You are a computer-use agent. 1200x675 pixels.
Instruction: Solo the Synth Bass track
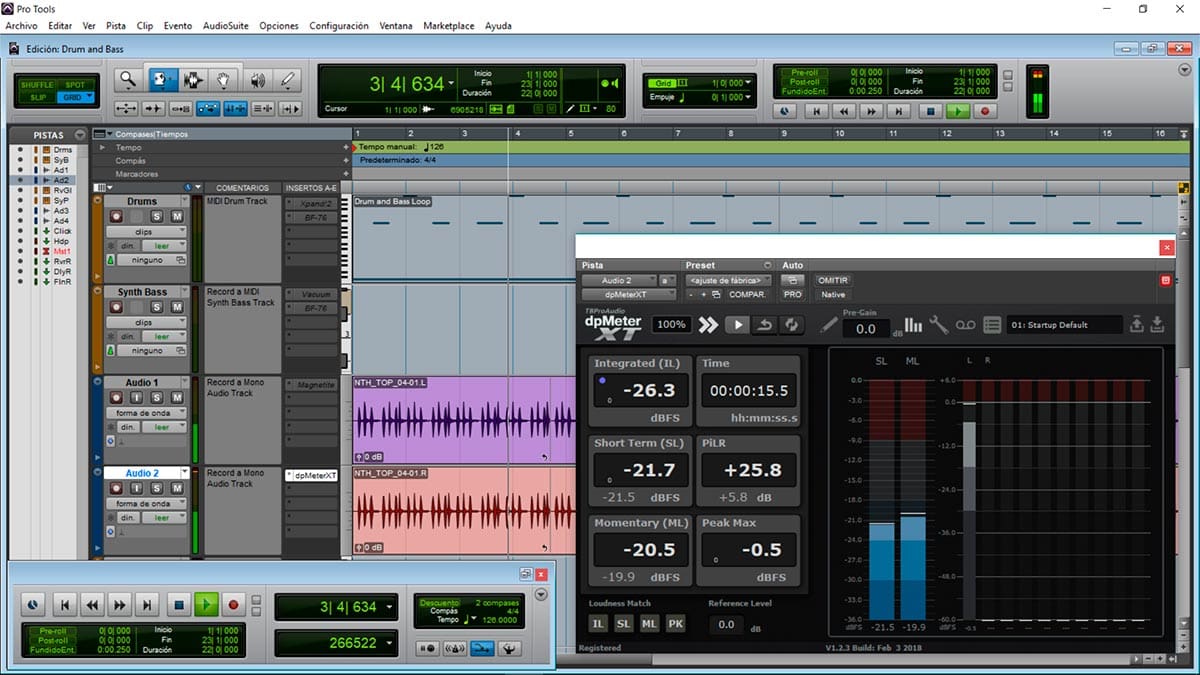157,308
